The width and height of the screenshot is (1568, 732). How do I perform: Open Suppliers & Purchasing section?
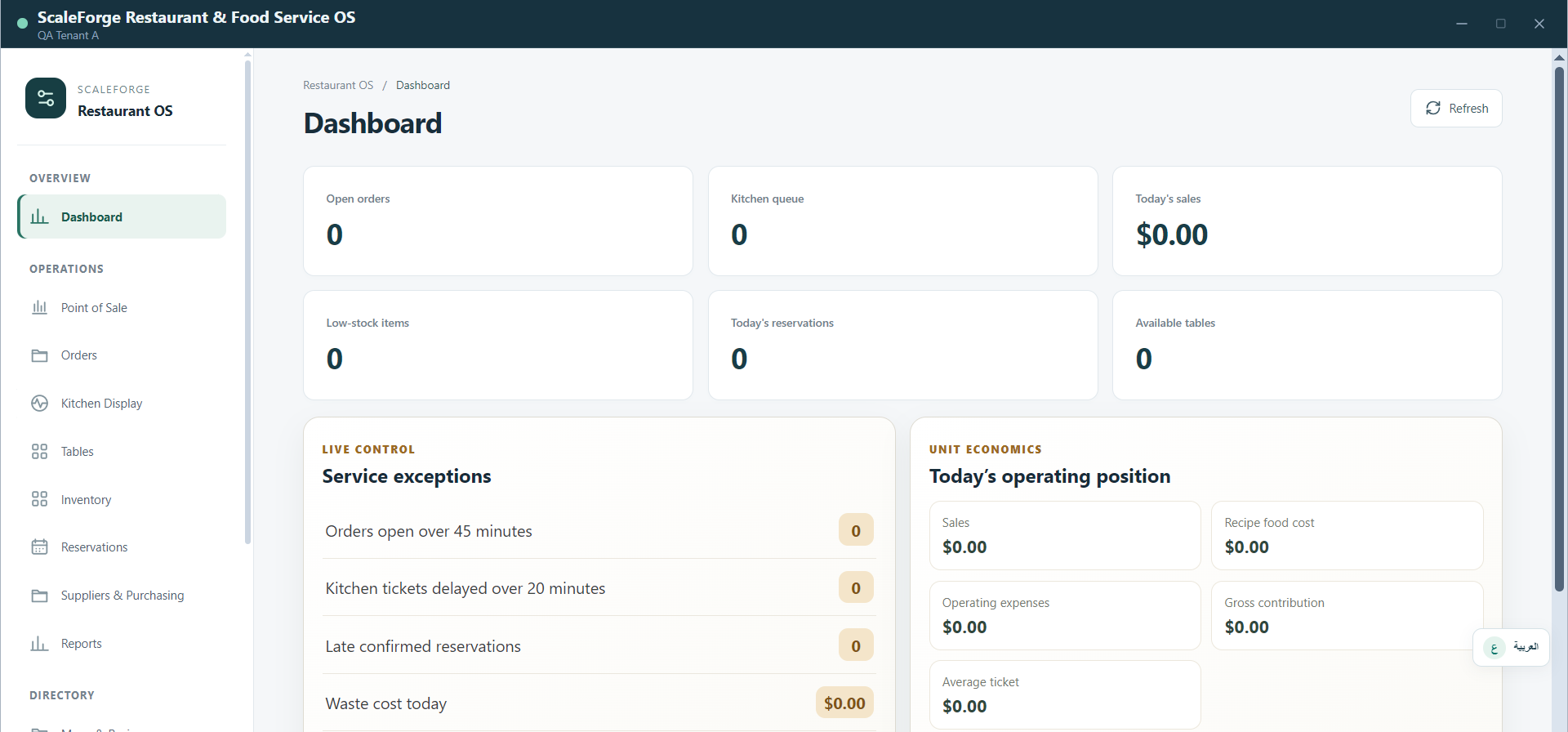click(122, 596)
